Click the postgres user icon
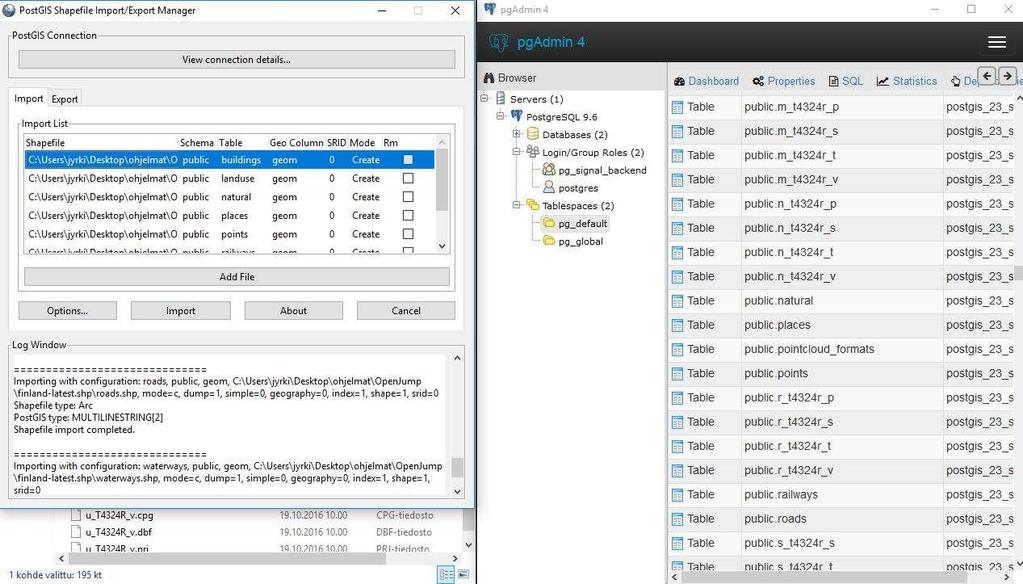This screenshot has width=1023, height=584. tap(549, 187)
